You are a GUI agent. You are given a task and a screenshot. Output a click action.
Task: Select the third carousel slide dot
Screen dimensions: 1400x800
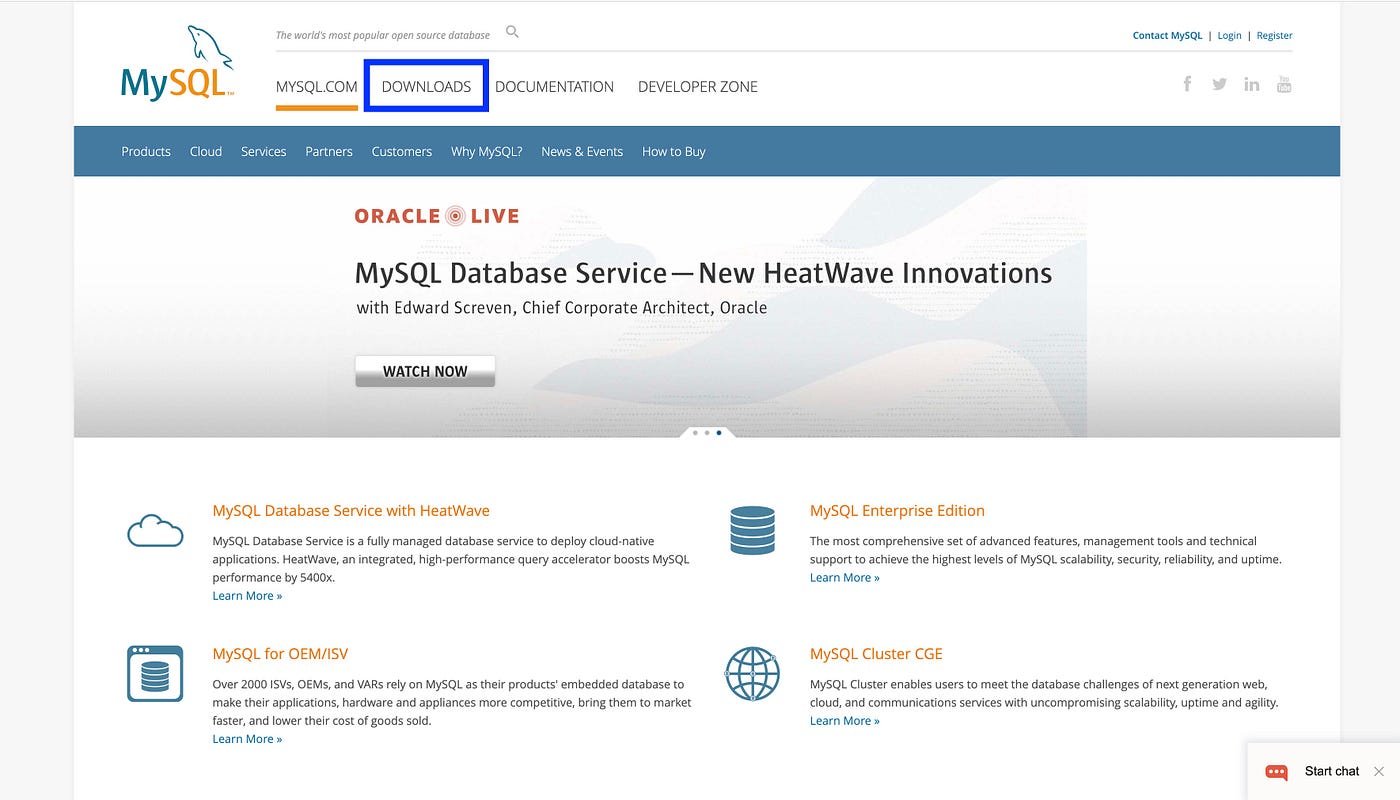719,433
